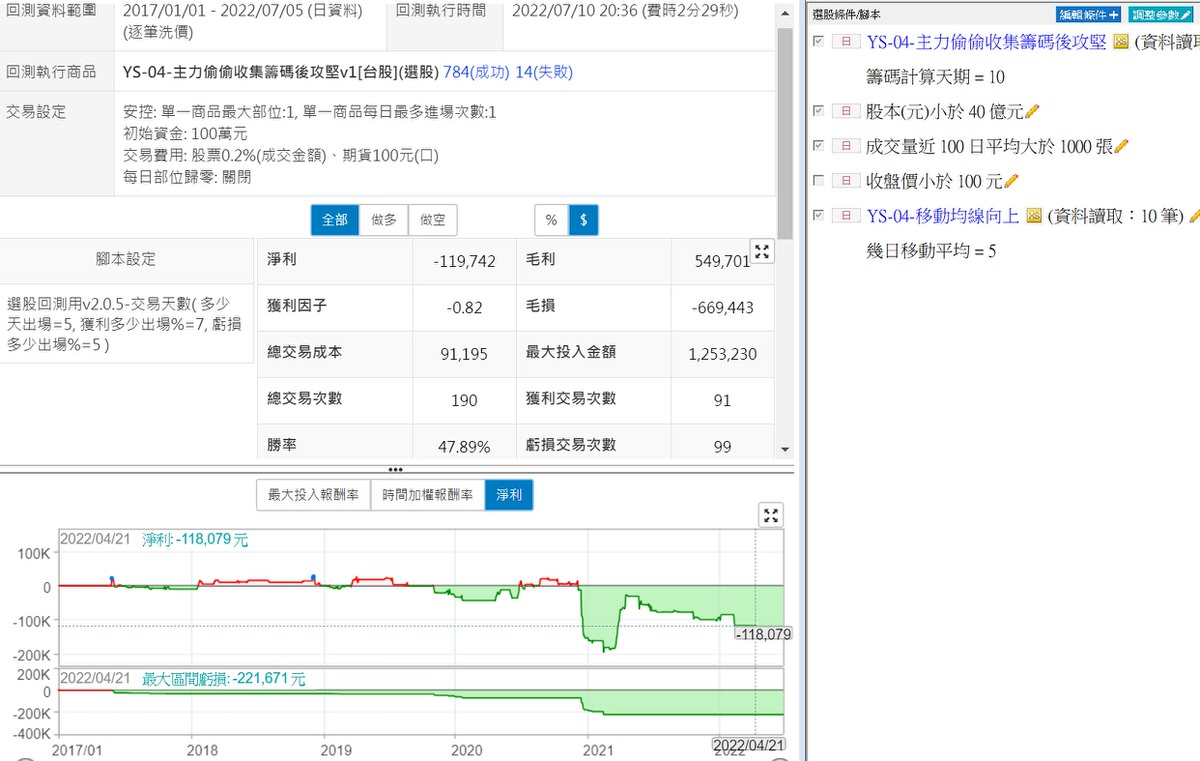Uncheck the YS-04-移動均線向上 condition checkbox
The image size is (1200, 761).
pyautogui.click(x=820, y=215)
